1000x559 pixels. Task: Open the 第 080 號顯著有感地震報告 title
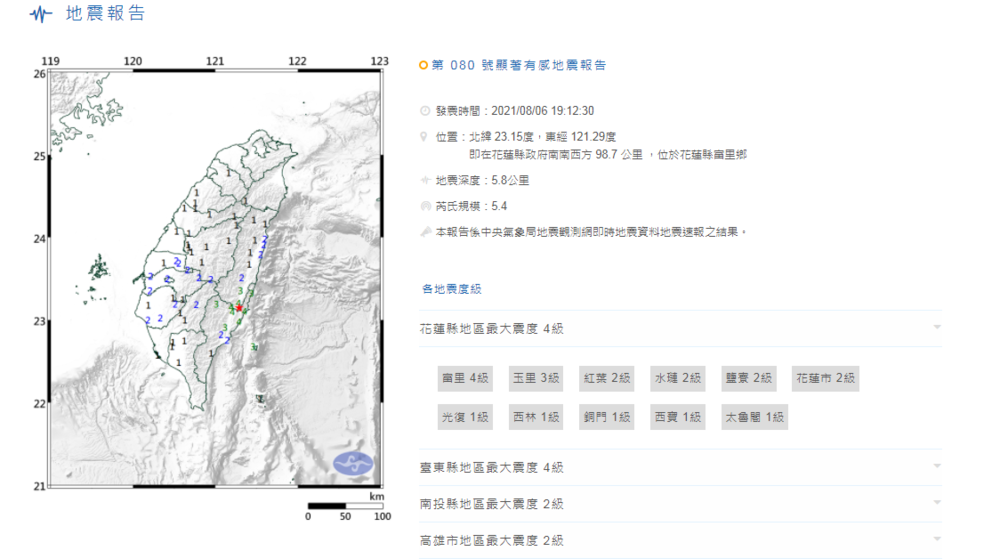pyautogui.click(x=518, y=65)
